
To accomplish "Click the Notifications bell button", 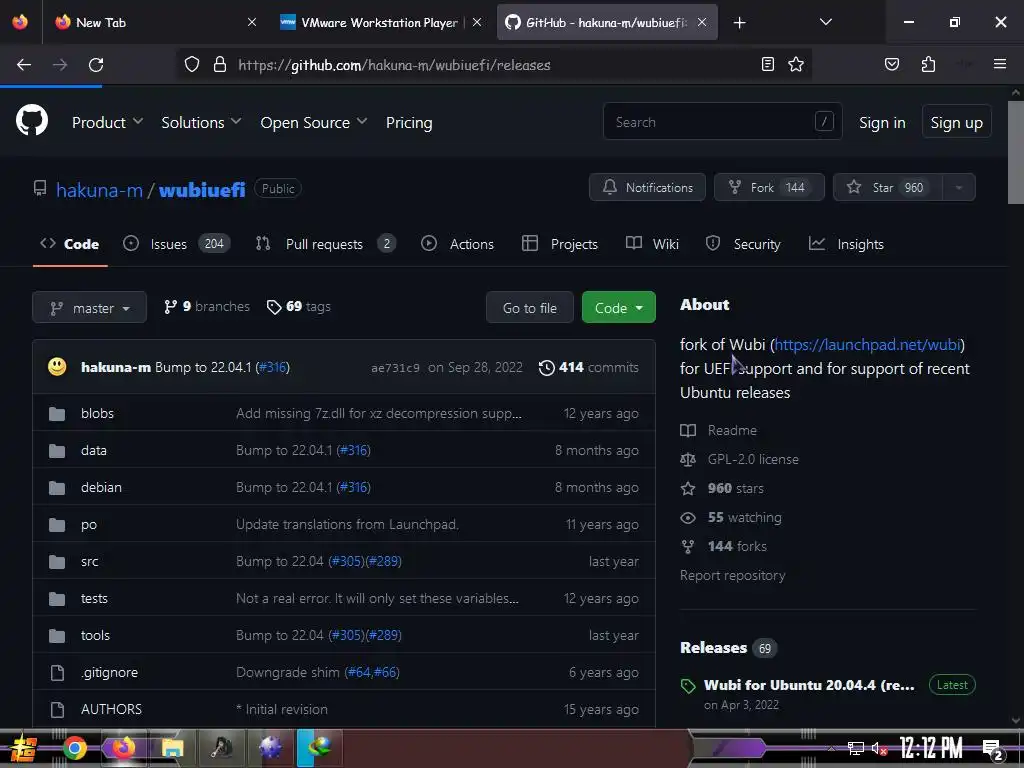I will (647, 187).
